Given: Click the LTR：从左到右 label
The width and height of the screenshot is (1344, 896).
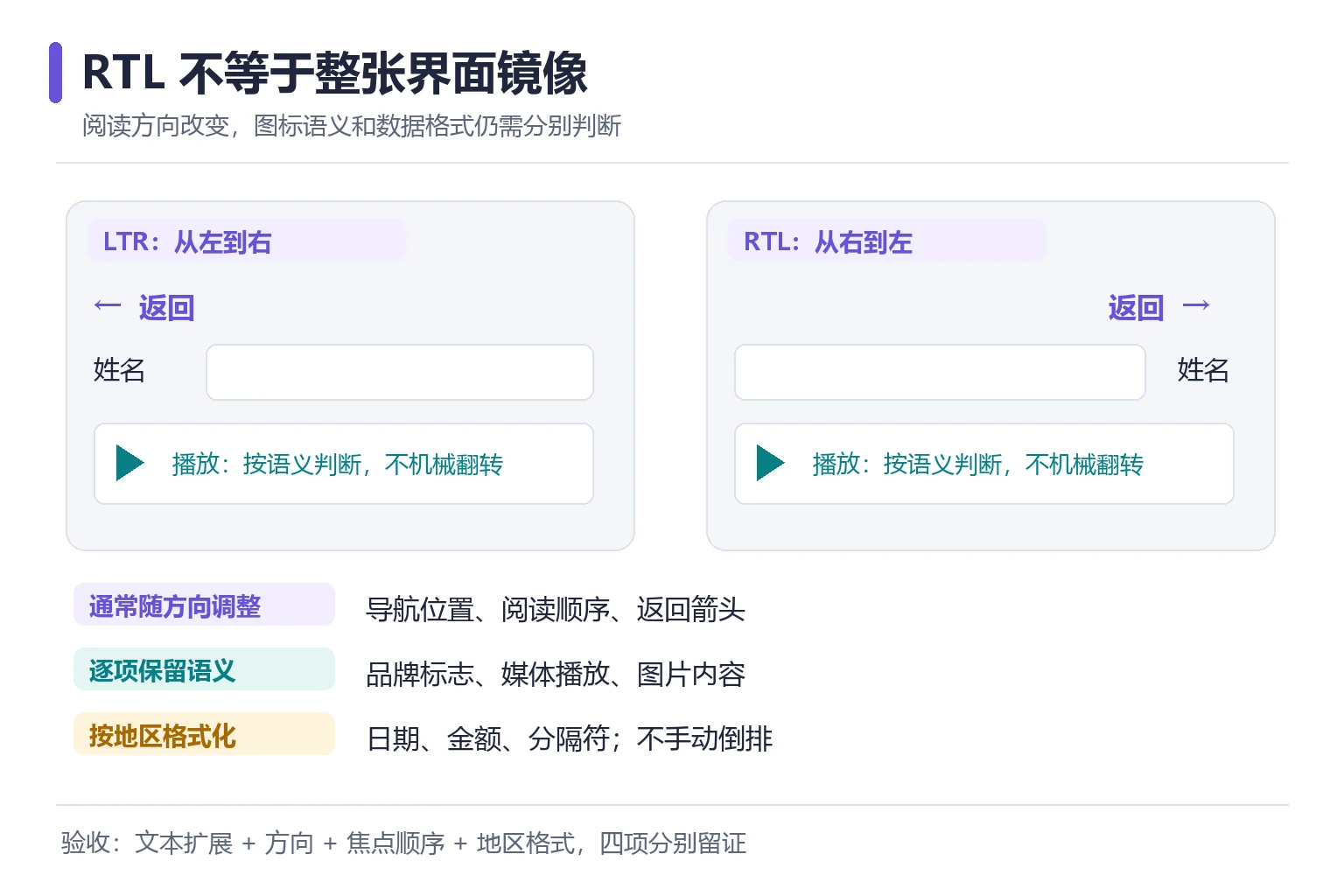Looking at the screenshot, I should click(x=187, y=241).
